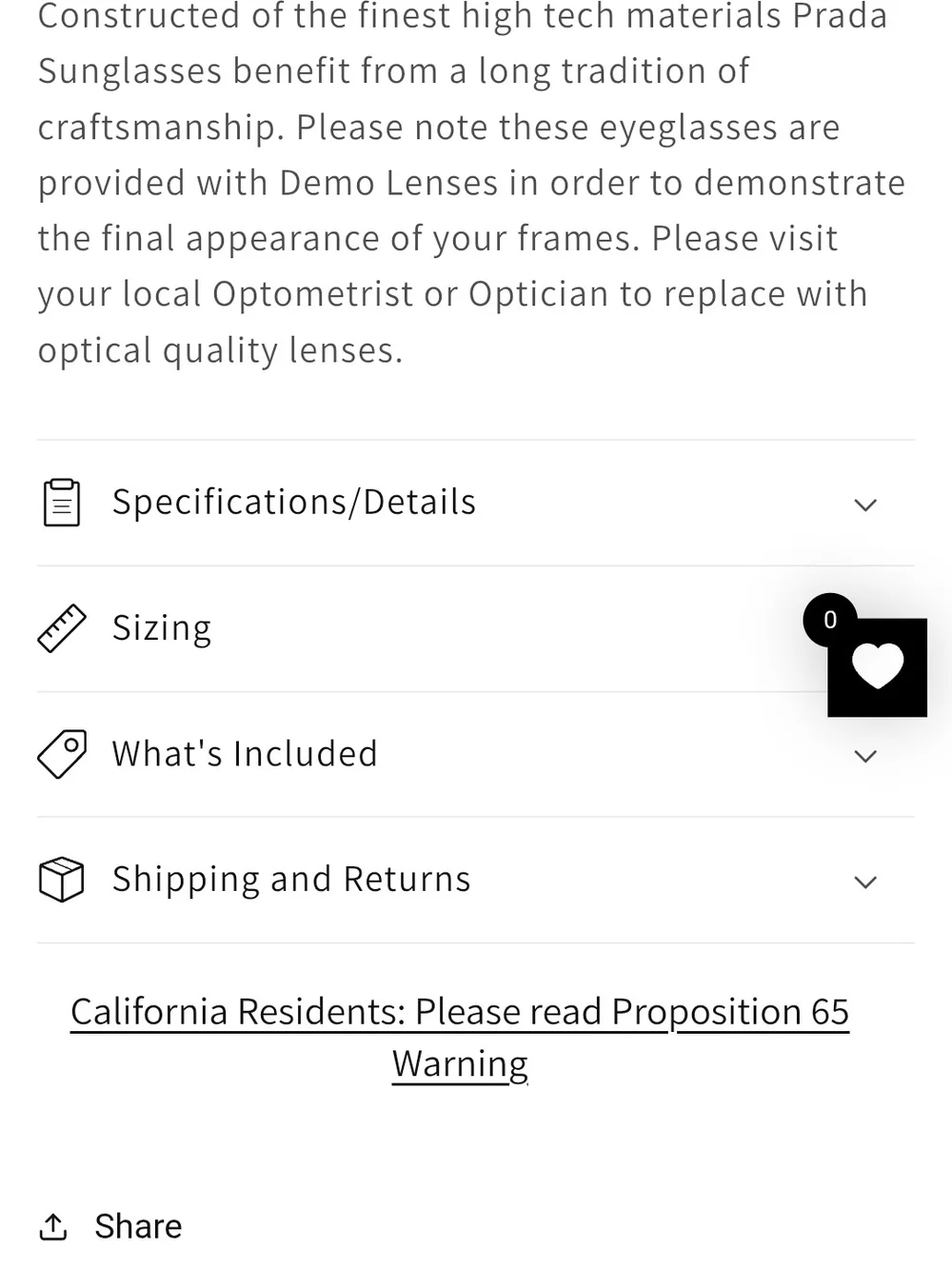Click the ruler icon next to Sizing

62,628
